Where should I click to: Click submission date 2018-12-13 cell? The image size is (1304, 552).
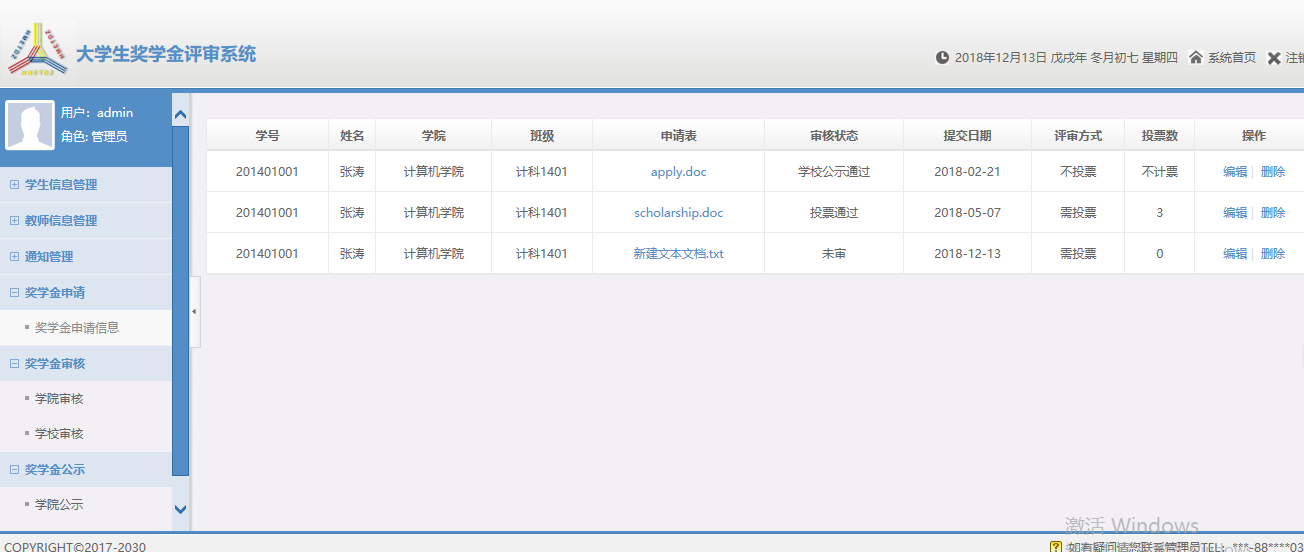967,254
